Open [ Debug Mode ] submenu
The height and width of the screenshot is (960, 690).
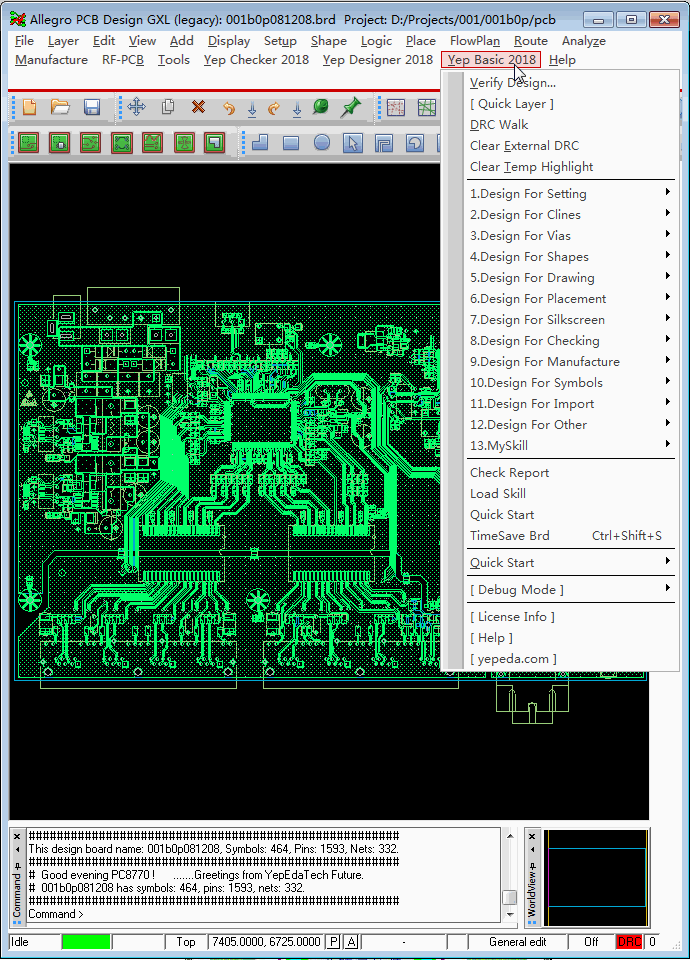coord(571,590)
